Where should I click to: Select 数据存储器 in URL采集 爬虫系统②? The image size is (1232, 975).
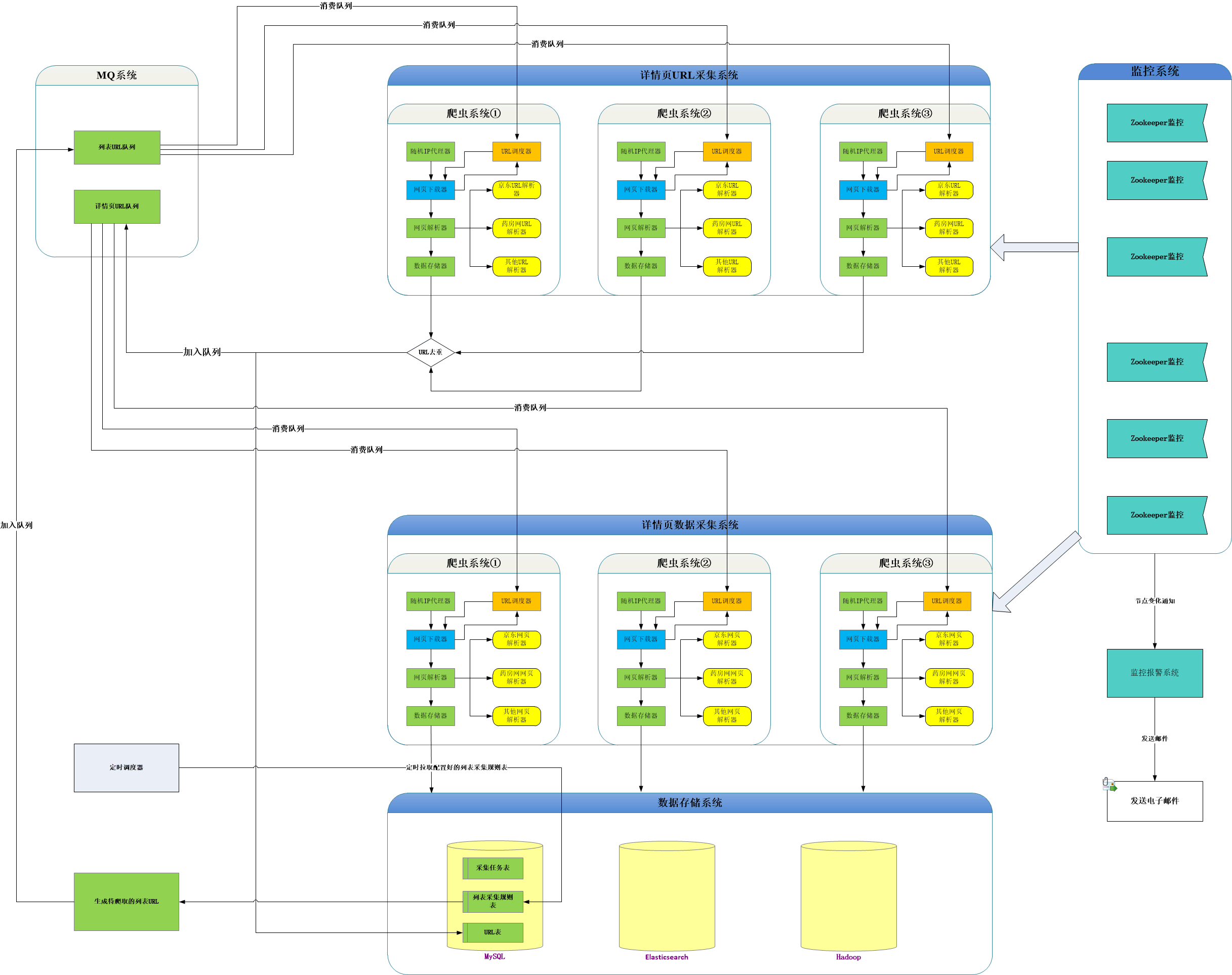click(x=641, y=266)
